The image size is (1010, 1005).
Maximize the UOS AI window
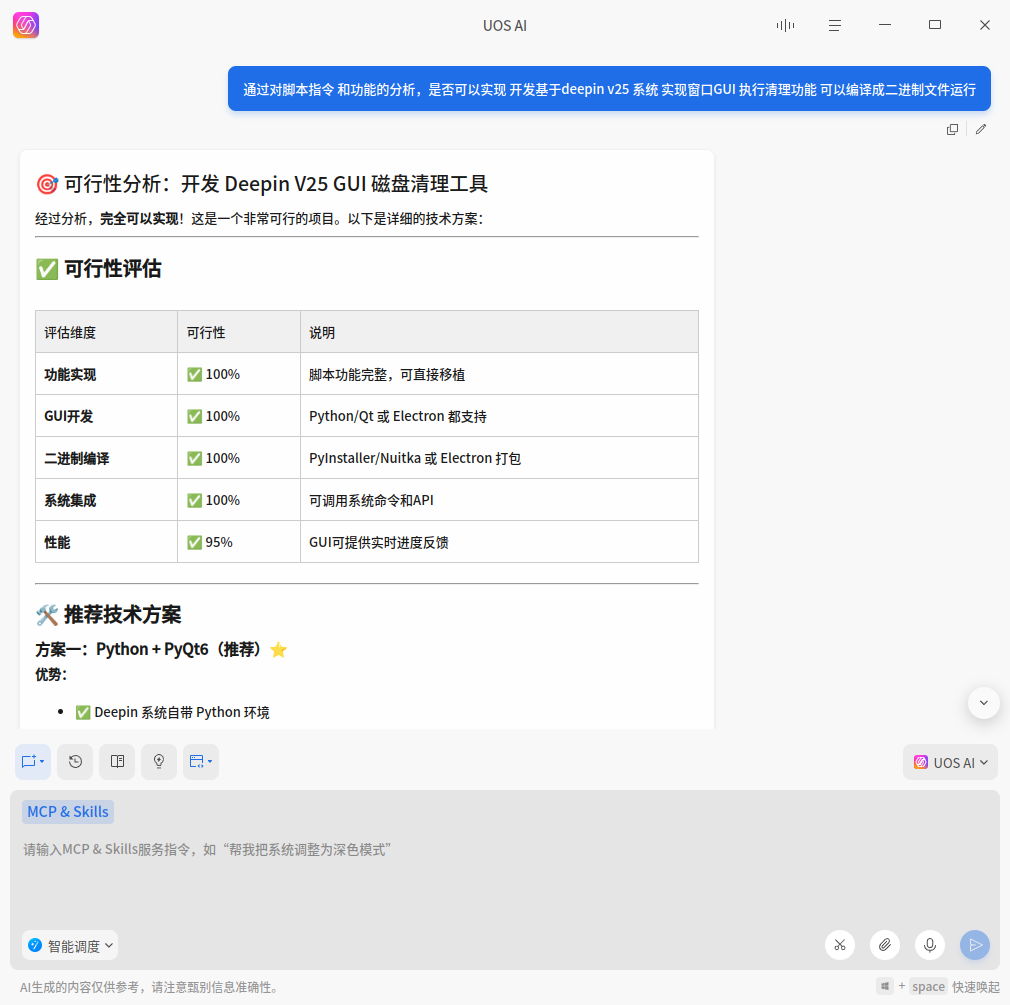point(935,25)
